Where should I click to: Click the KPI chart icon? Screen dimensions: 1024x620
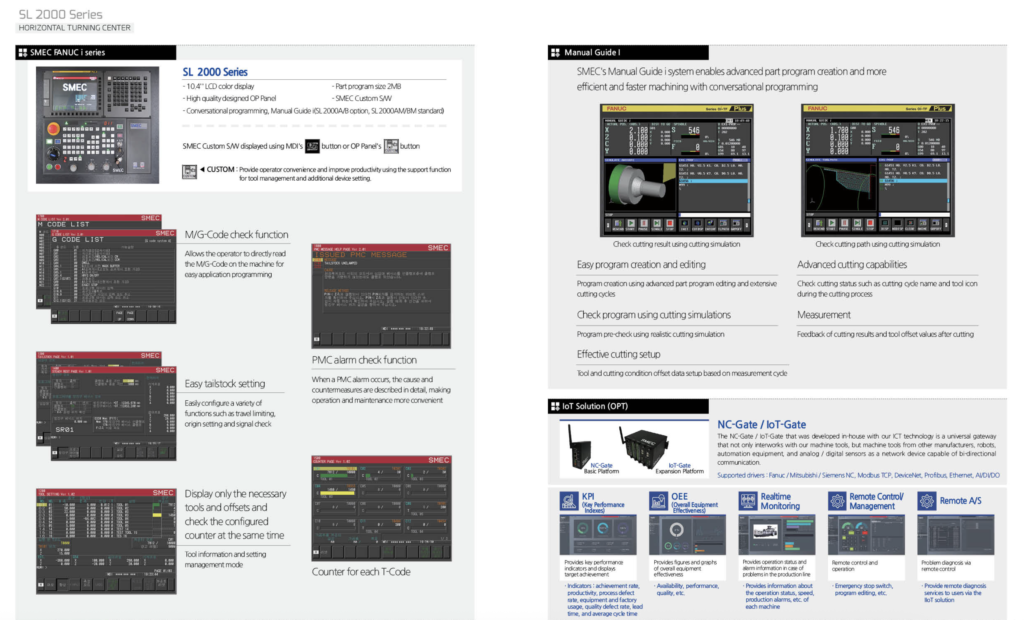point(569,501)
